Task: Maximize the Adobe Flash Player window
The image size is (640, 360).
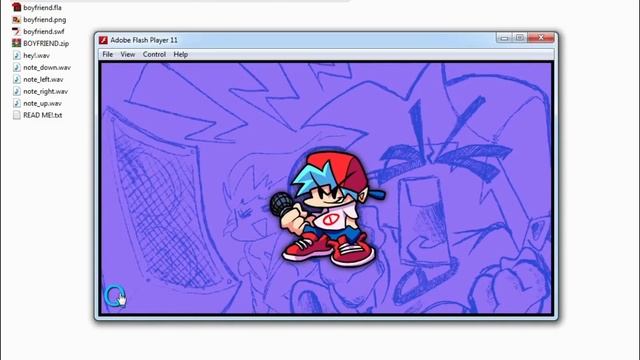Action: point(520,38)
